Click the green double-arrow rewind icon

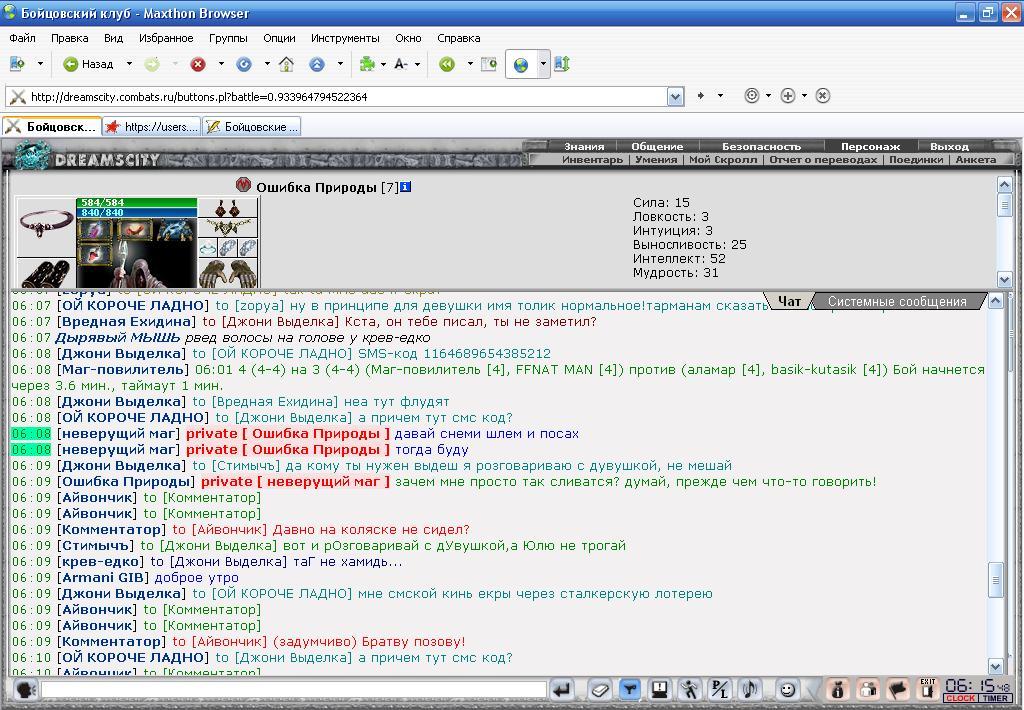[x=447, y=64]
